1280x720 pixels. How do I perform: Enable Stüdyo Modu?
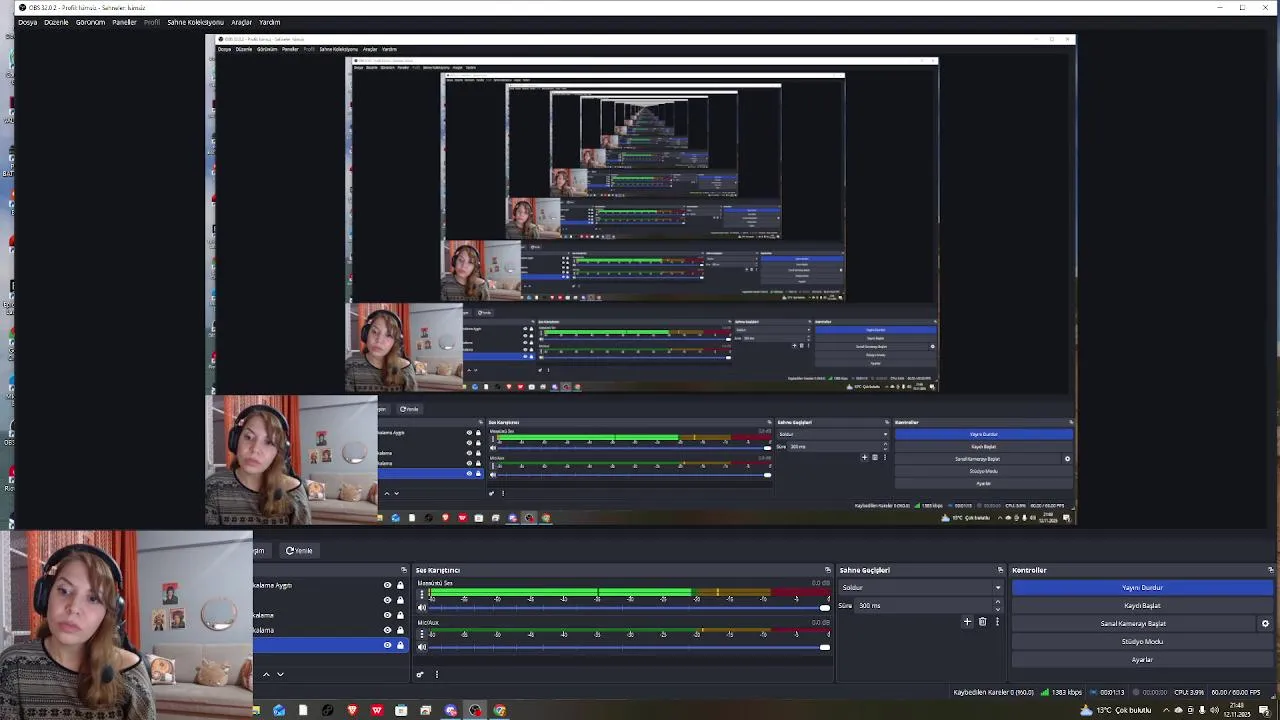coord(1142,642)
